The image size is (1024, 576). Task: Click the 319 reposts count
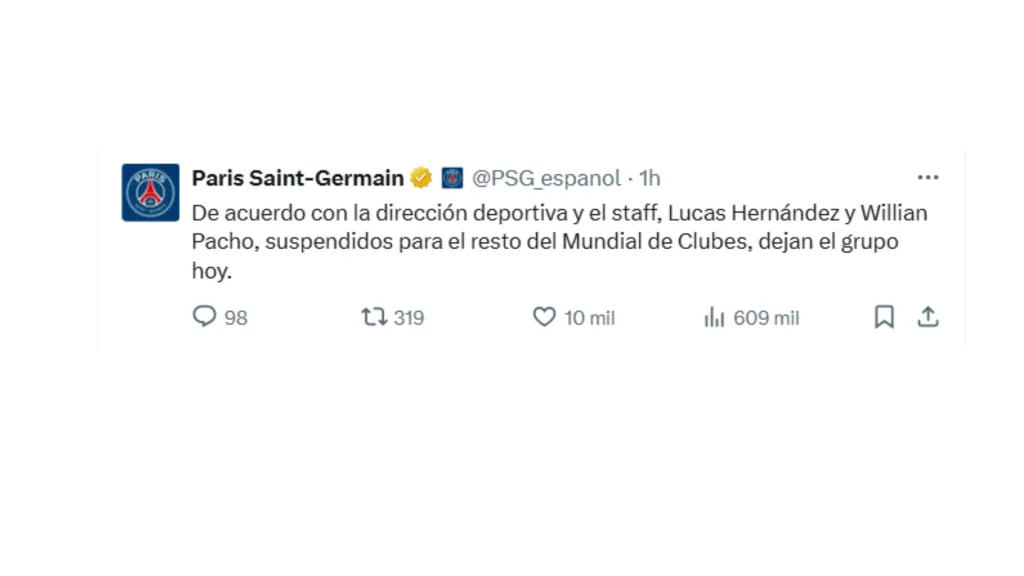(409, 318)
